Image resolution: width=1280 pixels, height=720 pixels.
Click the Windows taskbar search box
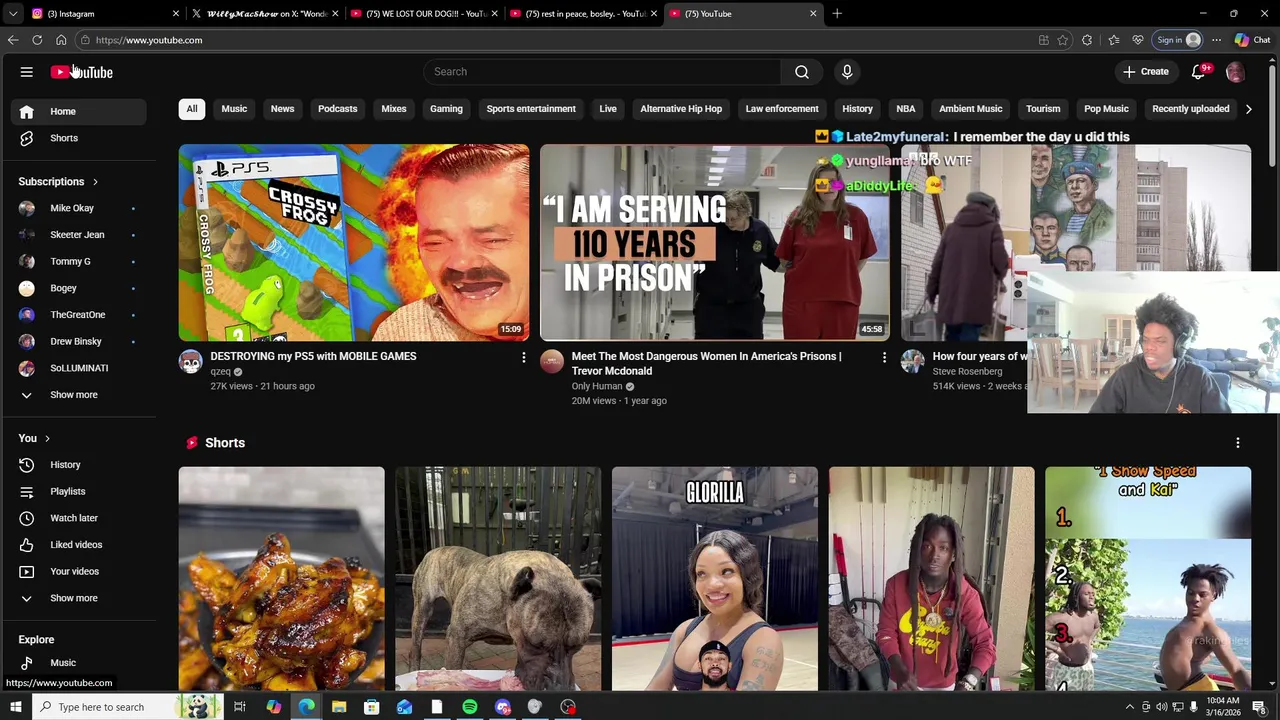point(127,707)
